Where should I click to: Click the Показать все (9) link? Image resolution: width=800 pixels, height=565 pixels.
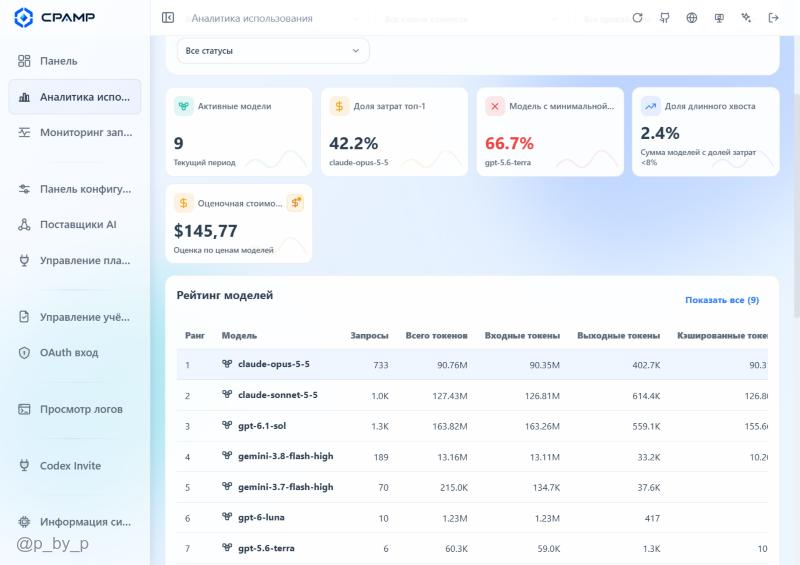[722, 300]
